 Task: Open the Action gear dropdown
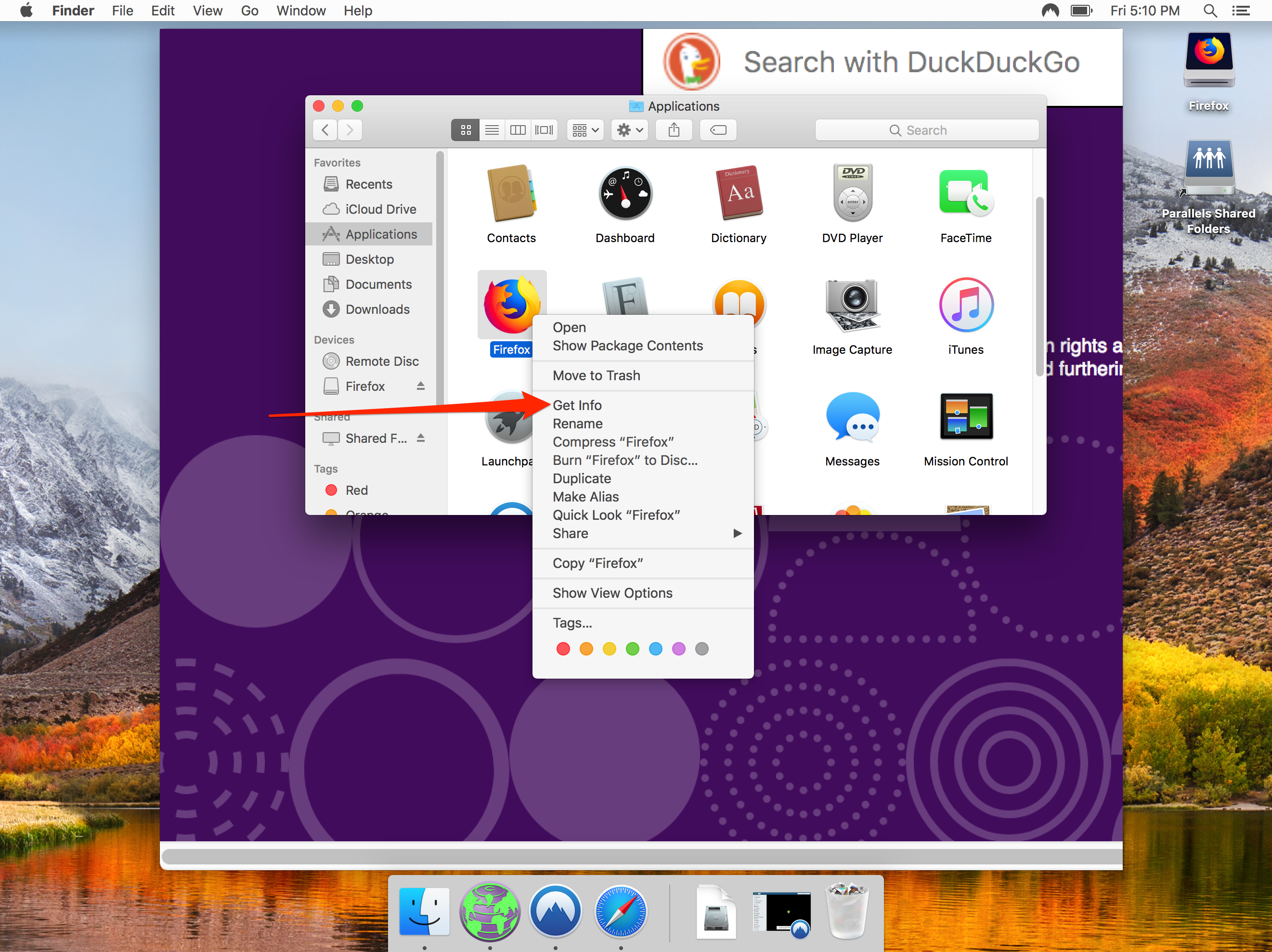tap(630, 130)
